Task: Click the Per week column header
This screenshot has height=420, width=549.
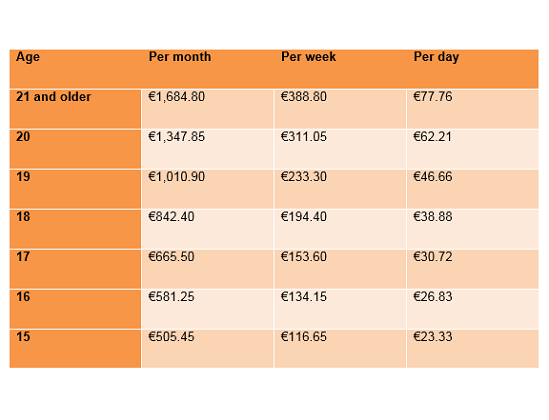Action: [308, 57]
